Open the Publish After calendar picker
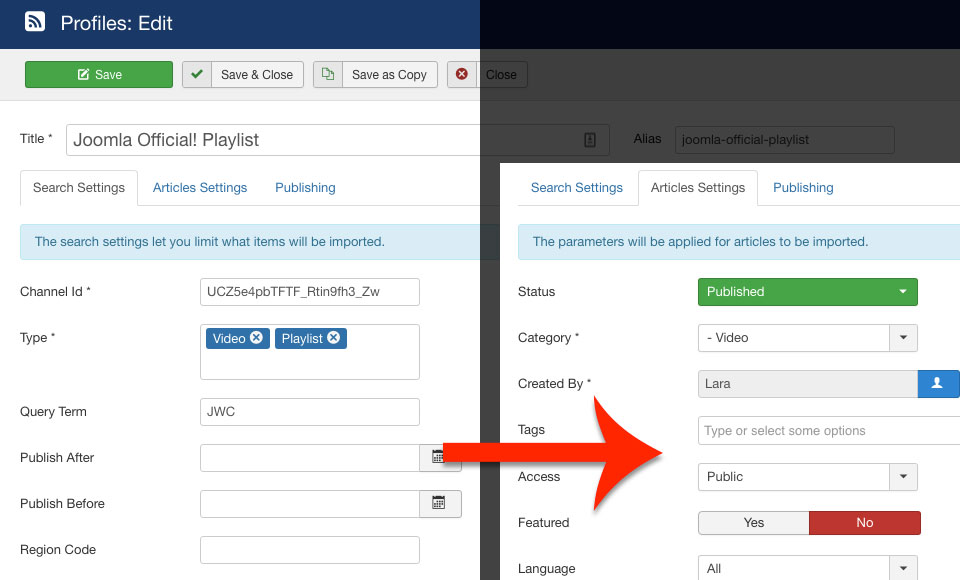 (438, 458)
